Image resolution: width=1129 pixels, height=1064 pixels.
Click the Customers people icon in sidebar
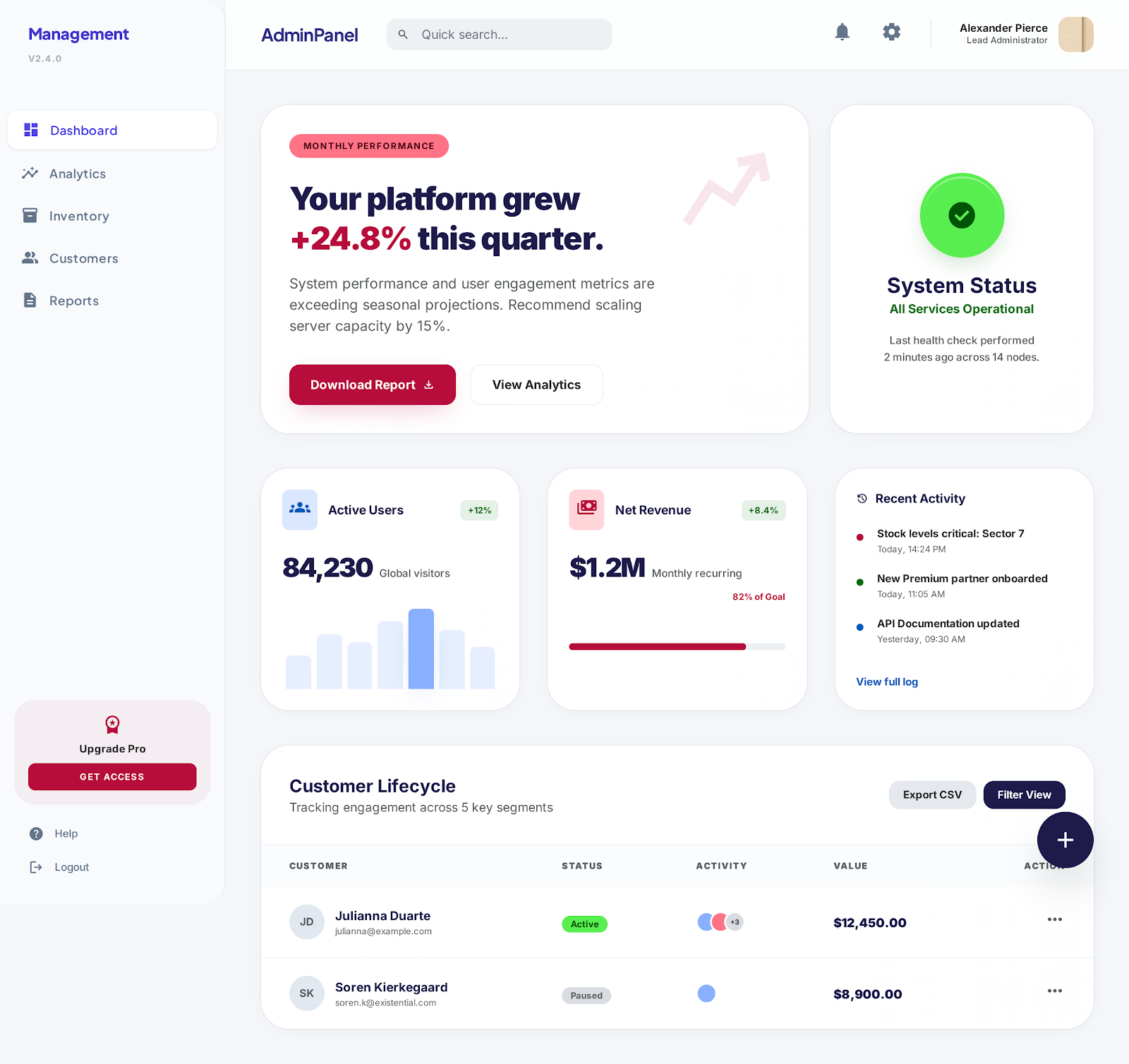(30, 258)
